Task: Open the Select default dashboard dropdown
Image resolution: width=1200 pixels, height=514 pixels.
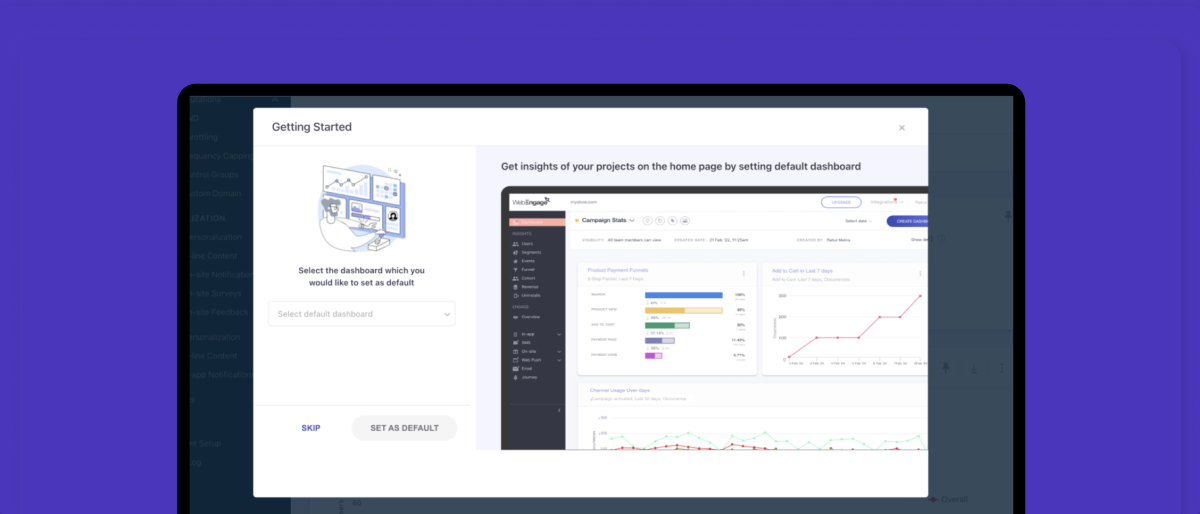Action: [361, 314]
